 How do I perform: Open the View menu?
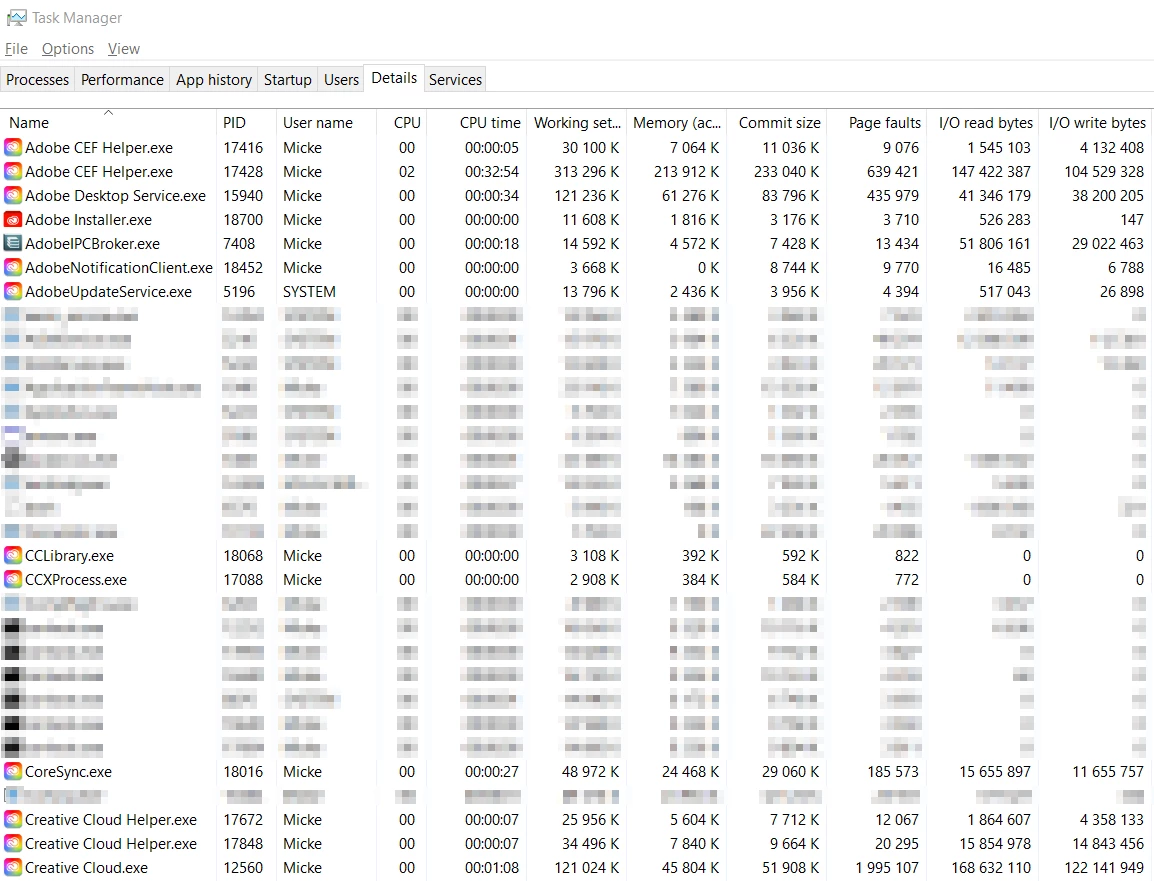(124, 49)
